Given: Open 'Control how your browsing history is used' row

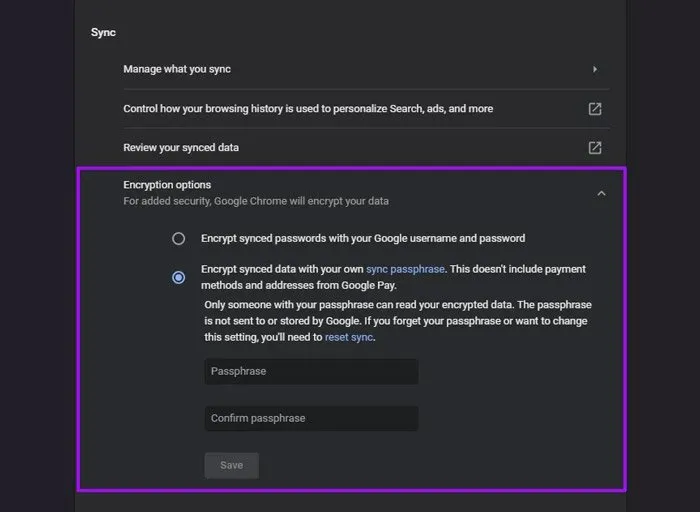Looking at the screenshot, I should 307,108.
